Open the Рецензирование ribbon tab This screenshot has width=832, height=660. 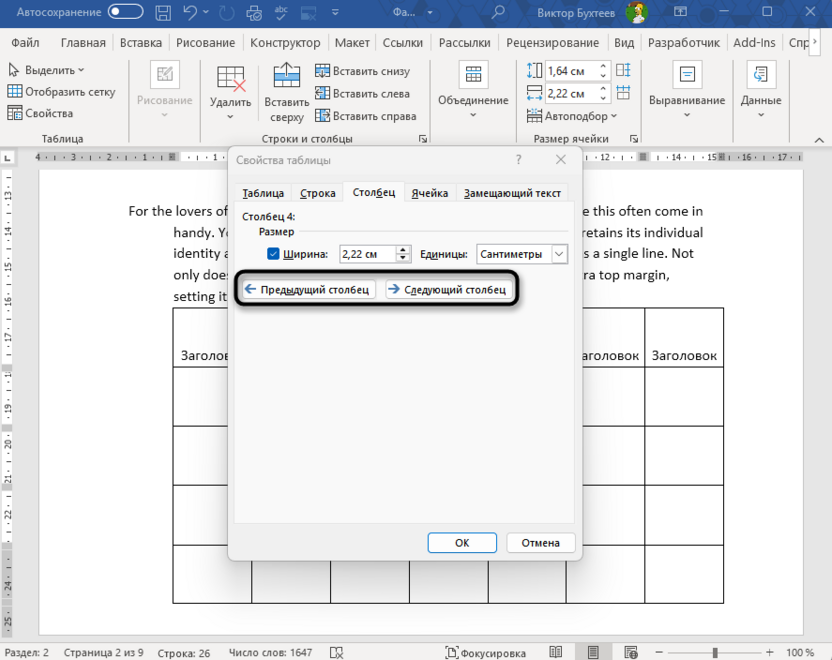point(552,43)
